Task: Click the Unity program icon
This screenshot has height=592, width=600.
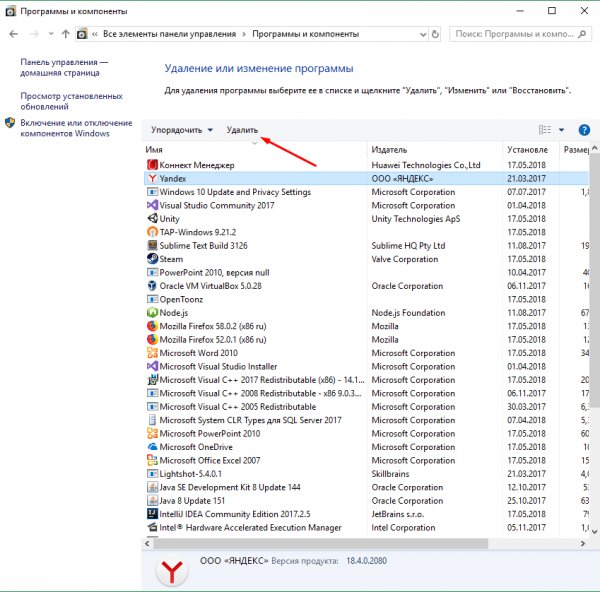Action: (x=152, y=219)
